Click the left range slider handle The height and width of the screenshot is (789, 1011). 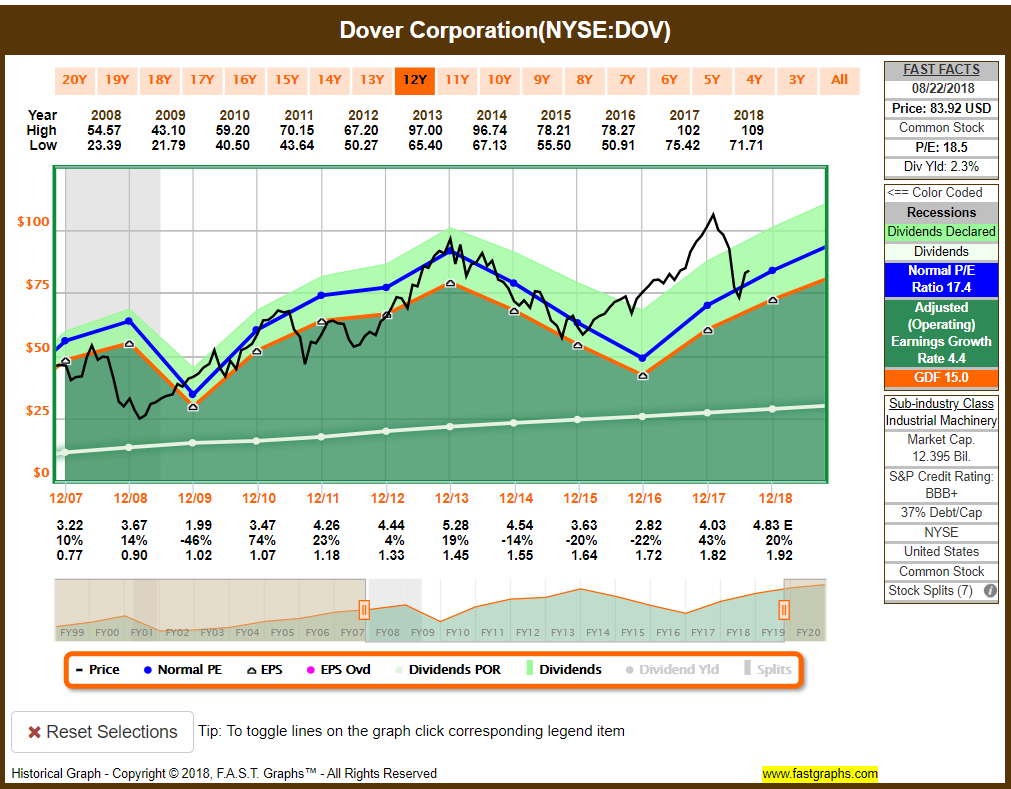click(x=364, y=609)
